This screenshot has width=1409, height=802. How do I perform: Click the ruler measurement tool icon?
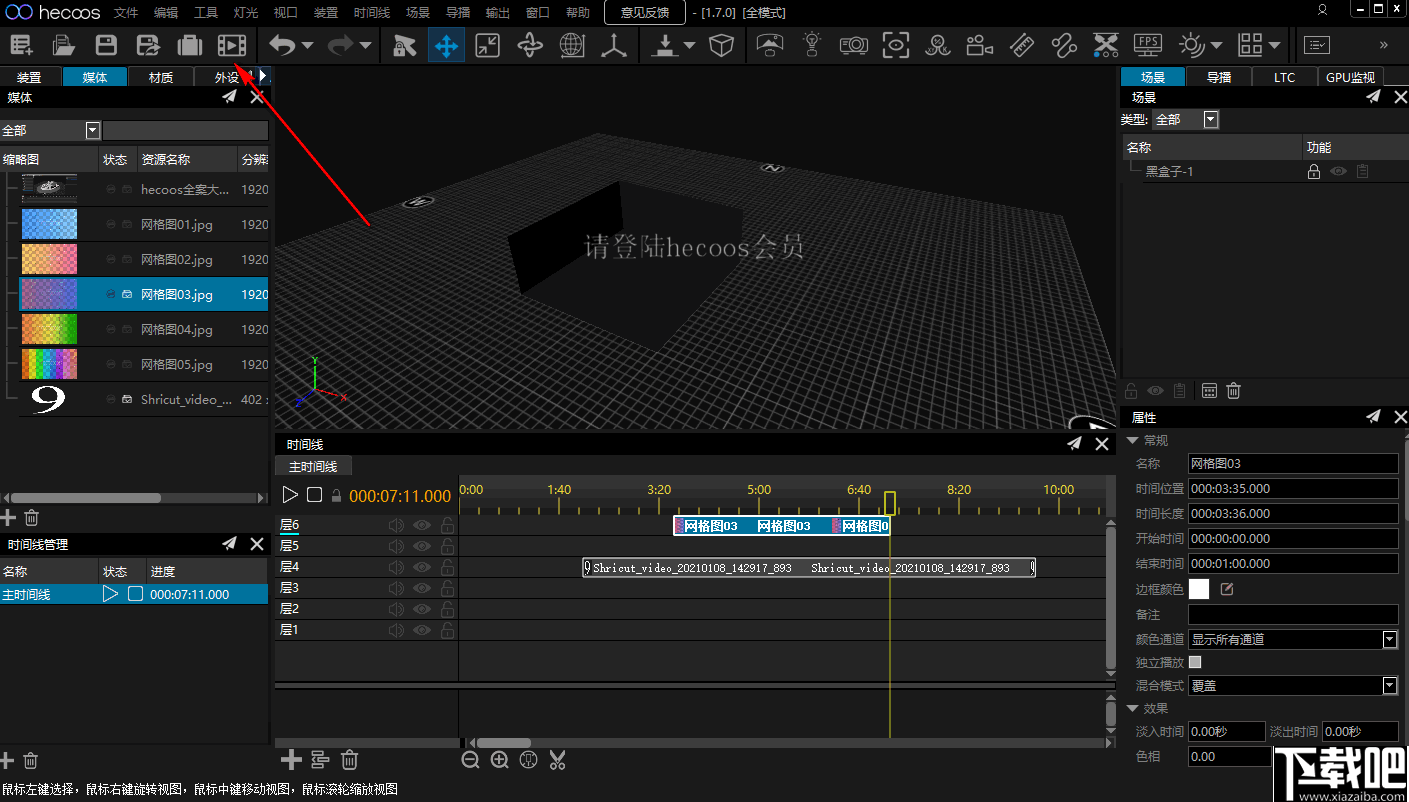(x=1021, y=45)
